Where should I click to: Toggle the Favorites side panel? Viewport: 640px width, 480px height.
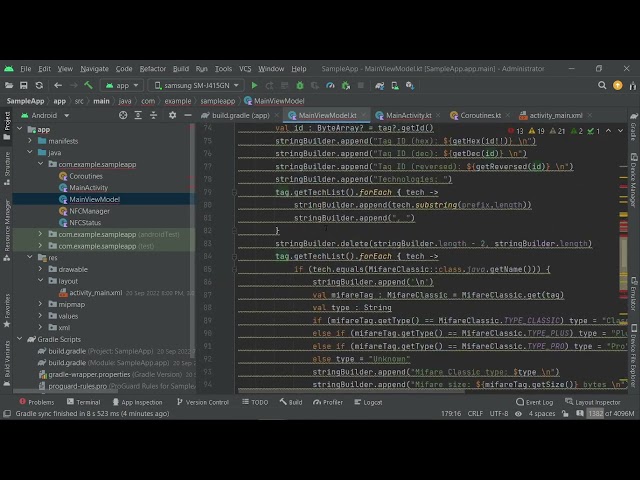tap(7, 310)
